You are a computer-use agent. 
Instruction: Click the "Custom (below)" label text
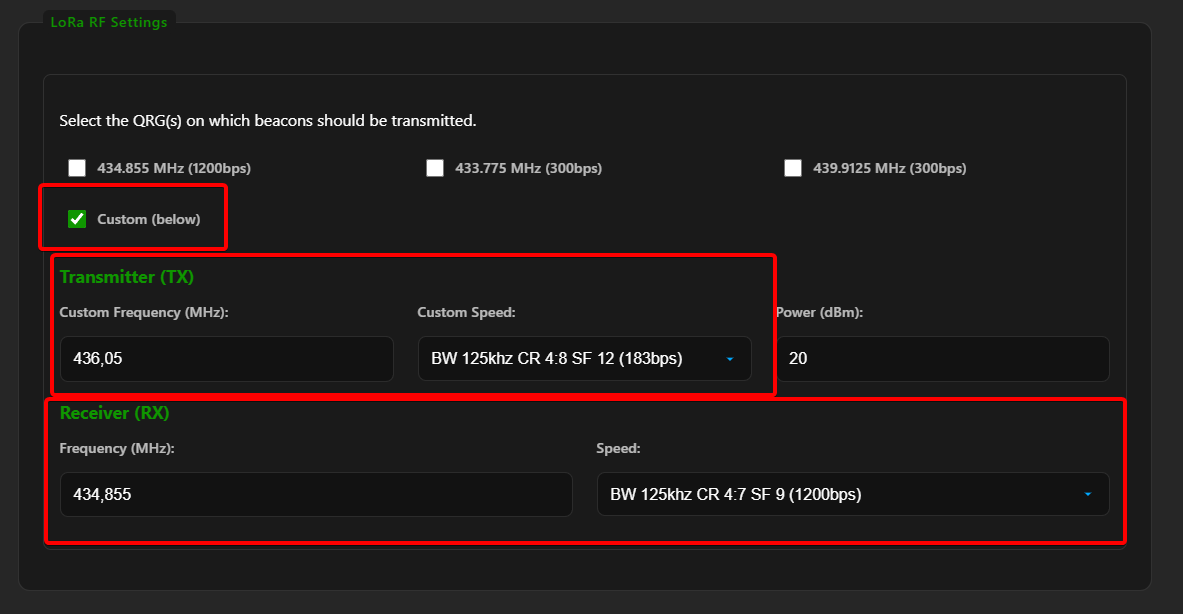pyautogui.click(x=148, y=219)
